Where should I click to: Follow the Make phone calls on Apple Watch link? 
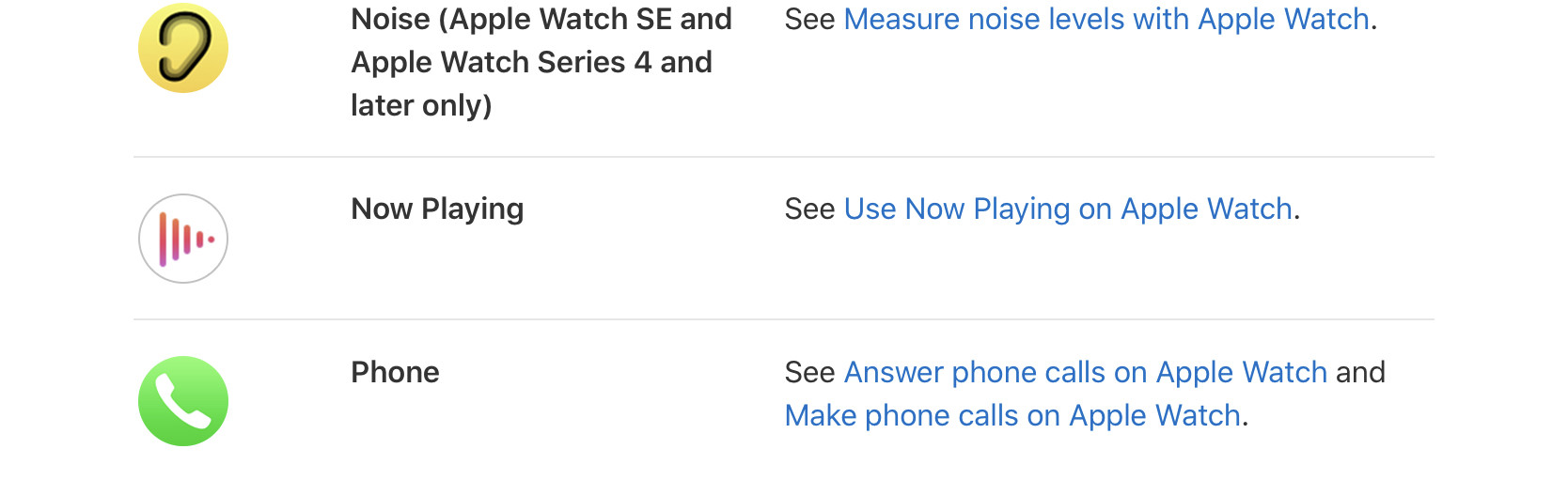click(x=1012, y=416)
